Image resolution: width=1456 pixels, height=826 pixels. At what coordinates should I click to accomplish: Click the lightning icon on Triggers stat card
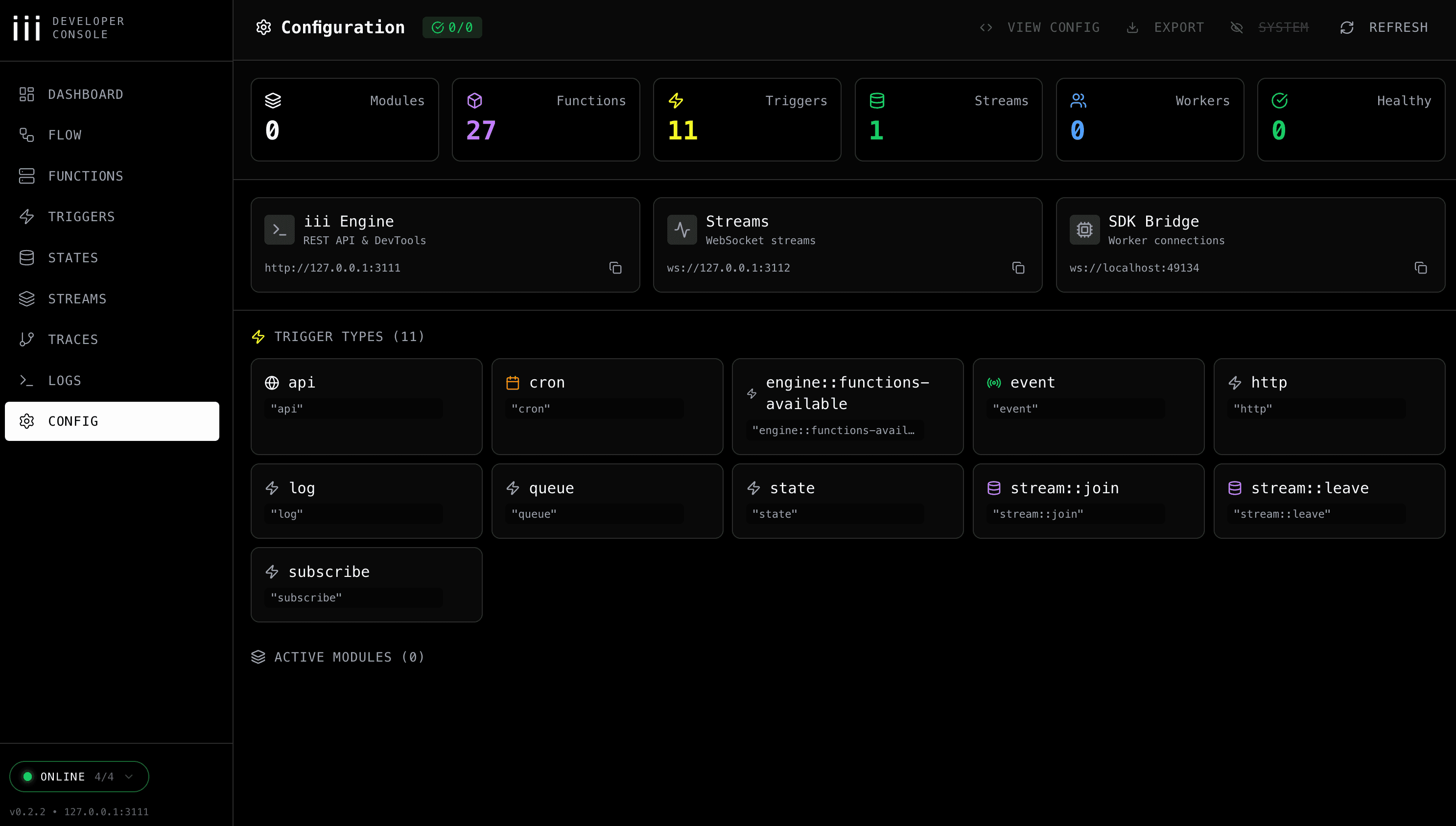(x=677, y=100)
